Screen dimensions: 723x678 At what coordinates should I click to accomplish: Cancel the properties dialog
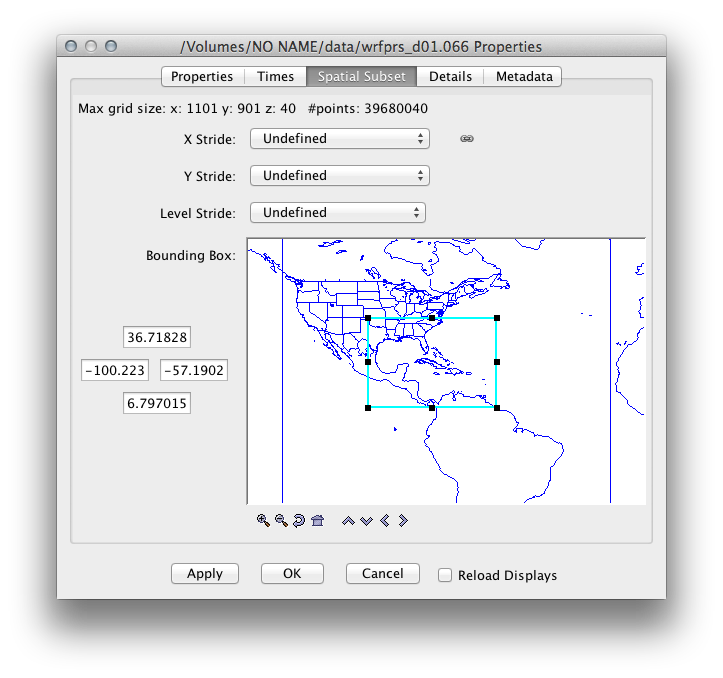tap(382, 574)
